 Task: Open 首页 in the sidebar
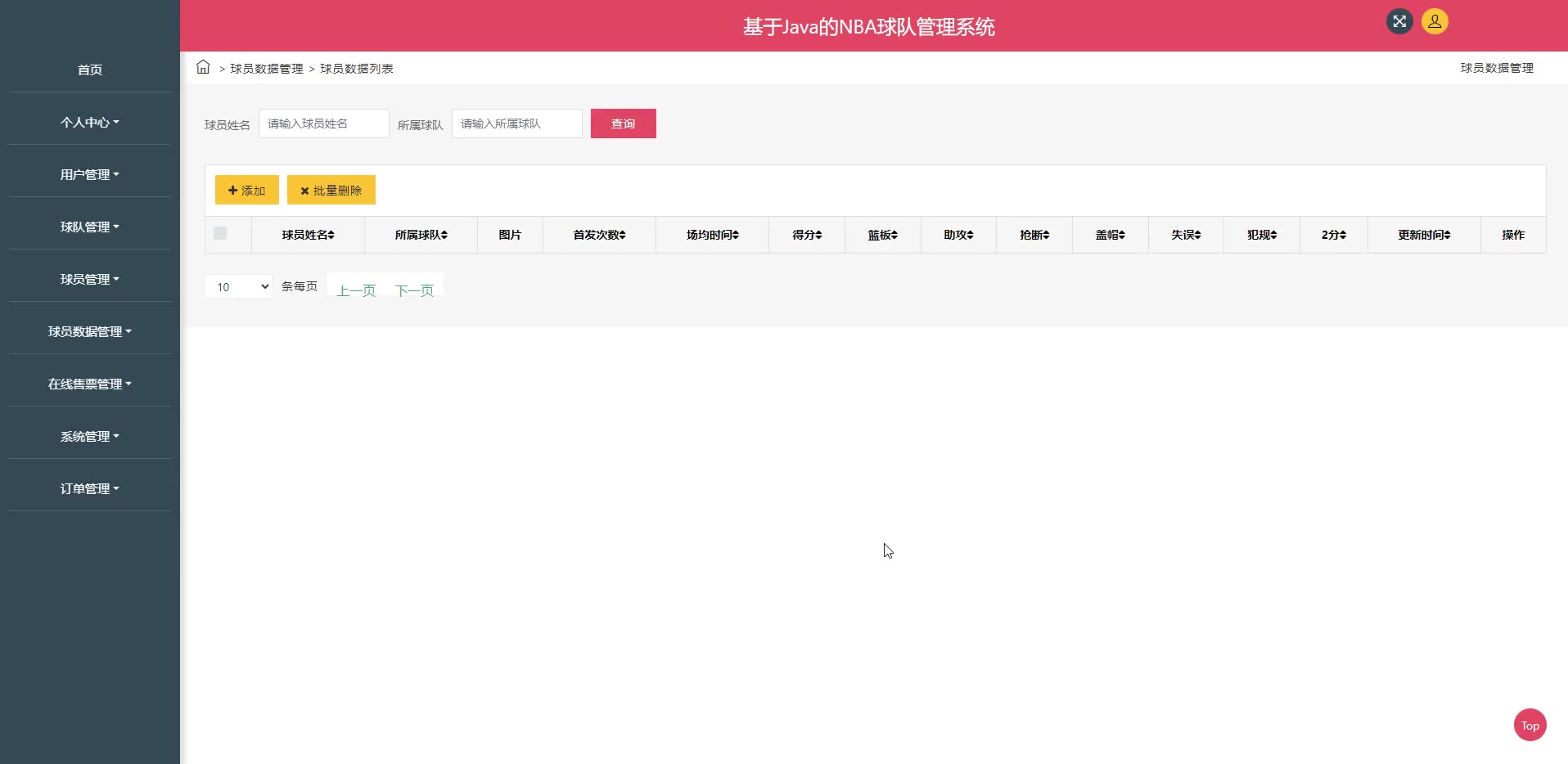click(x=90, y=70)
